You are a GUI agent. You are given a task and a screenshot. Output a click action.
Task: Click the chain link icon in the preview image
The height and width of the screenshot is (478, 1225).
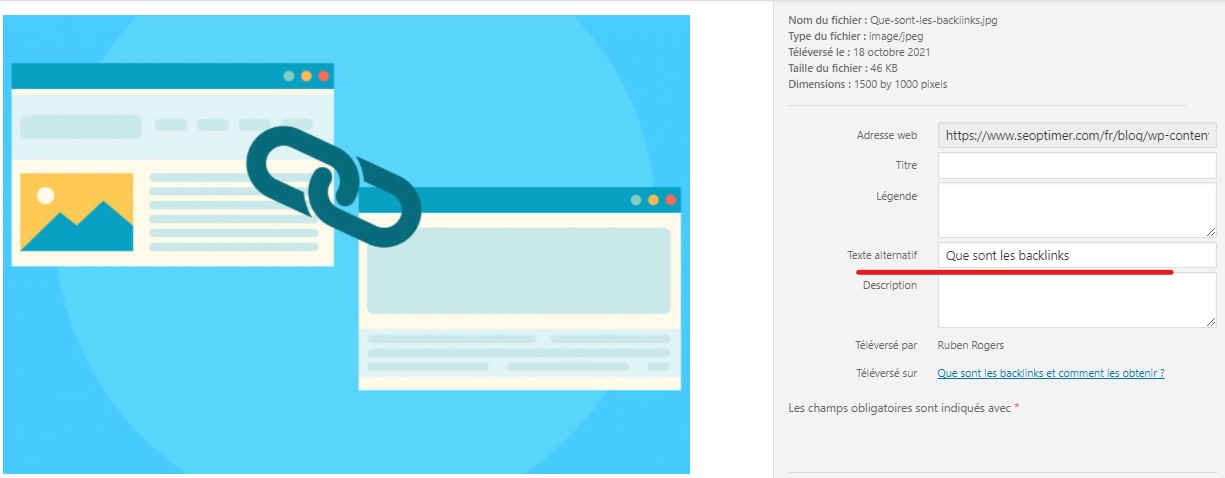pos(333,188)
